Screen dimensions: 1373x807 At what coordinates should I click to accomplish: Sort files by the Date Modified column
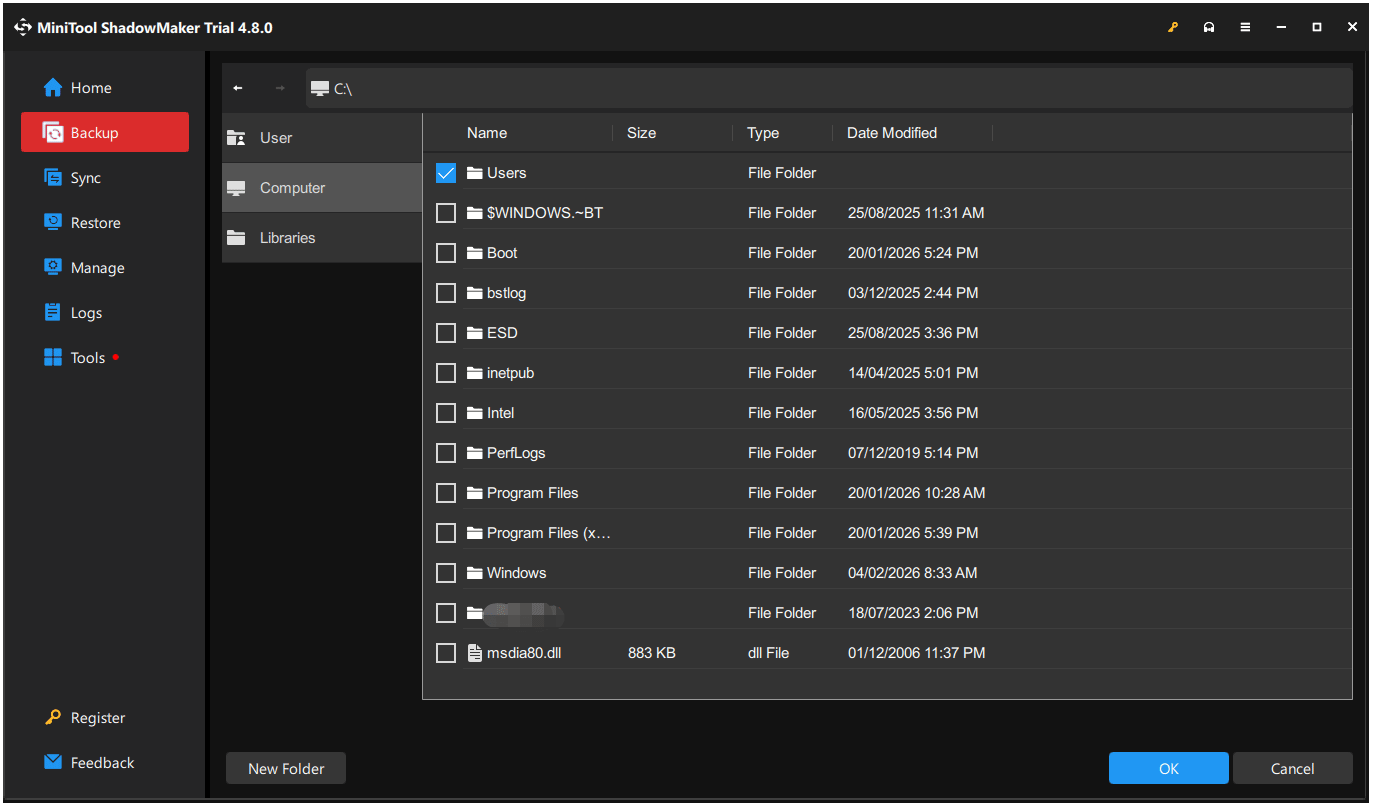click(x=891, y=132)
